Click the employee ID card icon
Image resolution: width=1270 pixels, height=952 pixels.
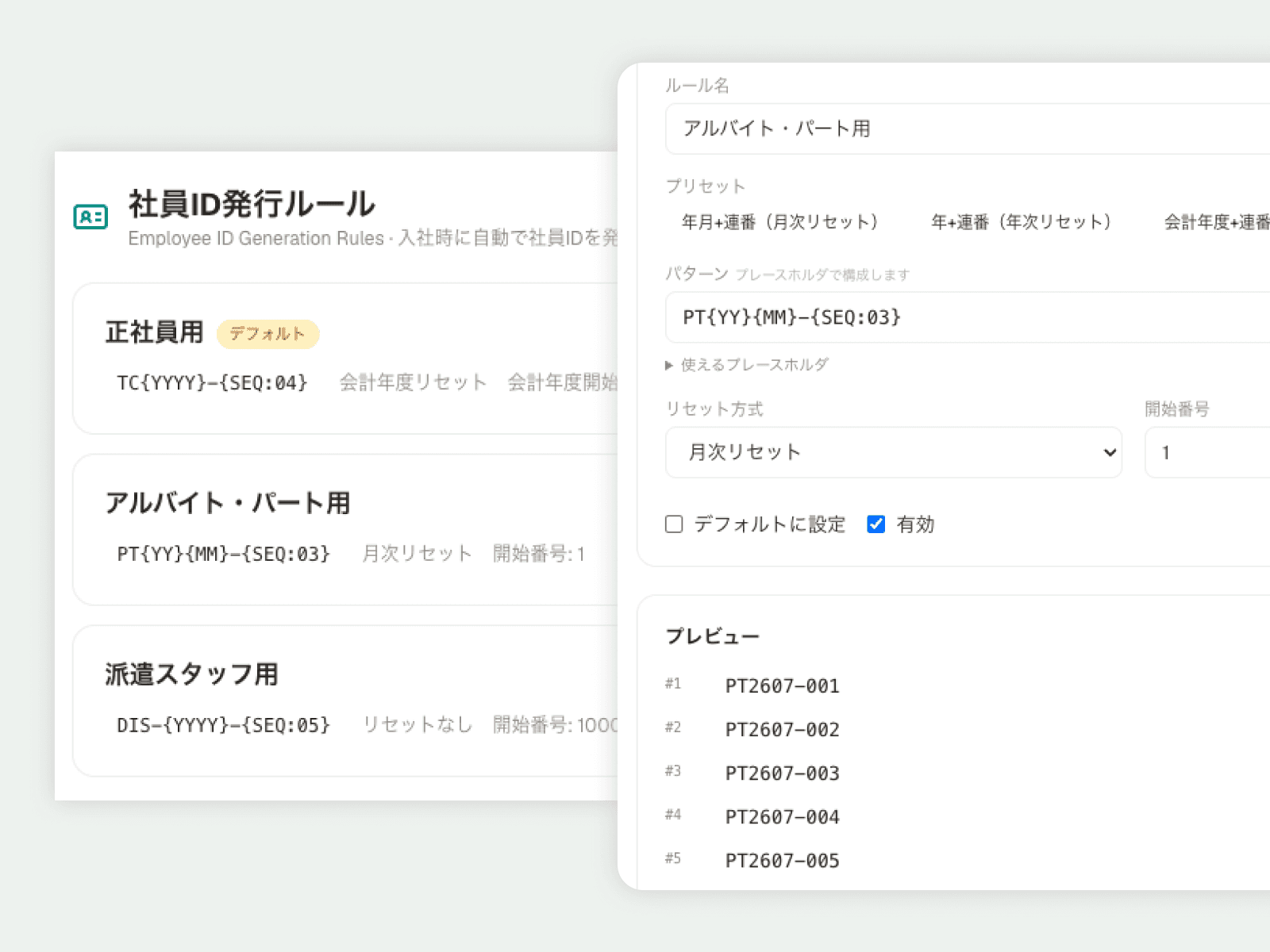90,216
